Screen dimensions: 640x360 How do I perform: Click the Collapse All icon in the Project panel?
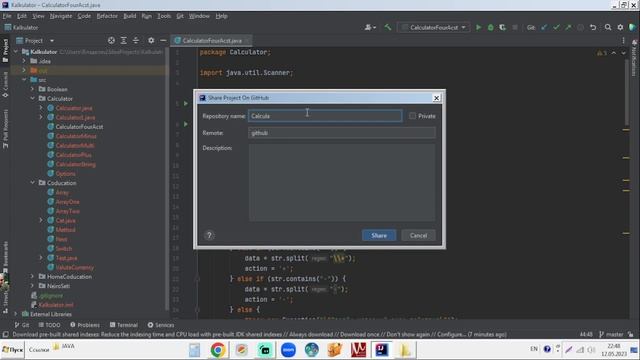(x=136, y=40)
